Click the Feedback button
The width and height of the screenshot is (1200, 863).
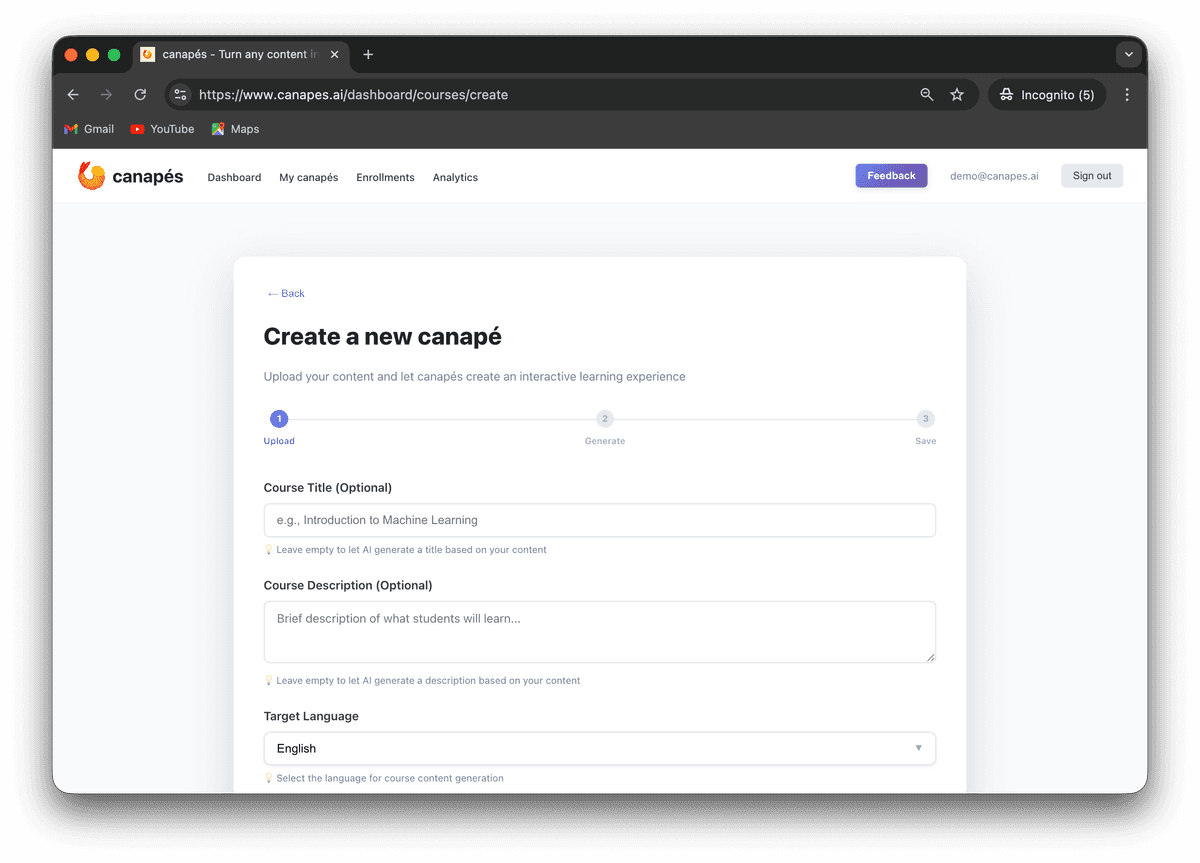point(891,175)
